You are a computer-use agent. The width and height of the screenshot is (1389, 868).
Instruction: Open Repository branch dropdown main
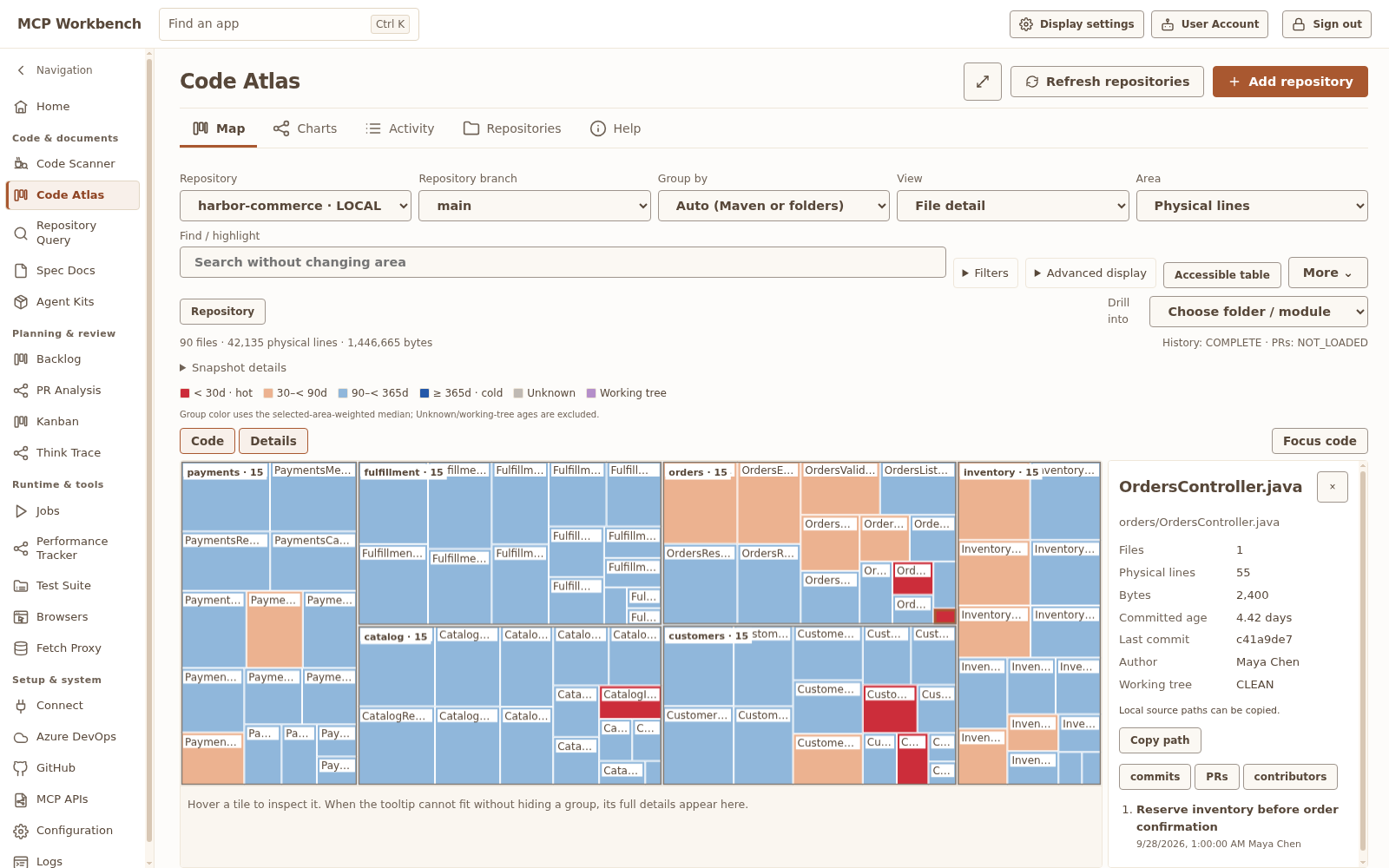click(x=535, y=206)
